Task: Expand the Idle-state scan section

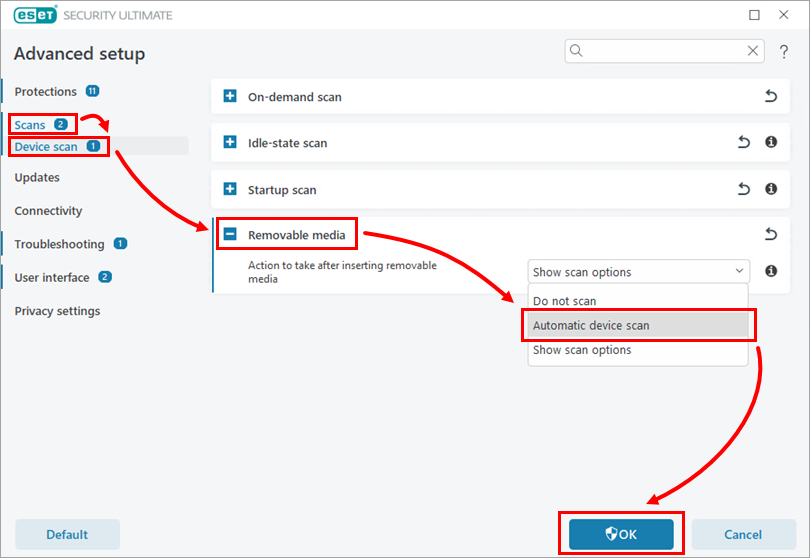Action: coord(230,143)
